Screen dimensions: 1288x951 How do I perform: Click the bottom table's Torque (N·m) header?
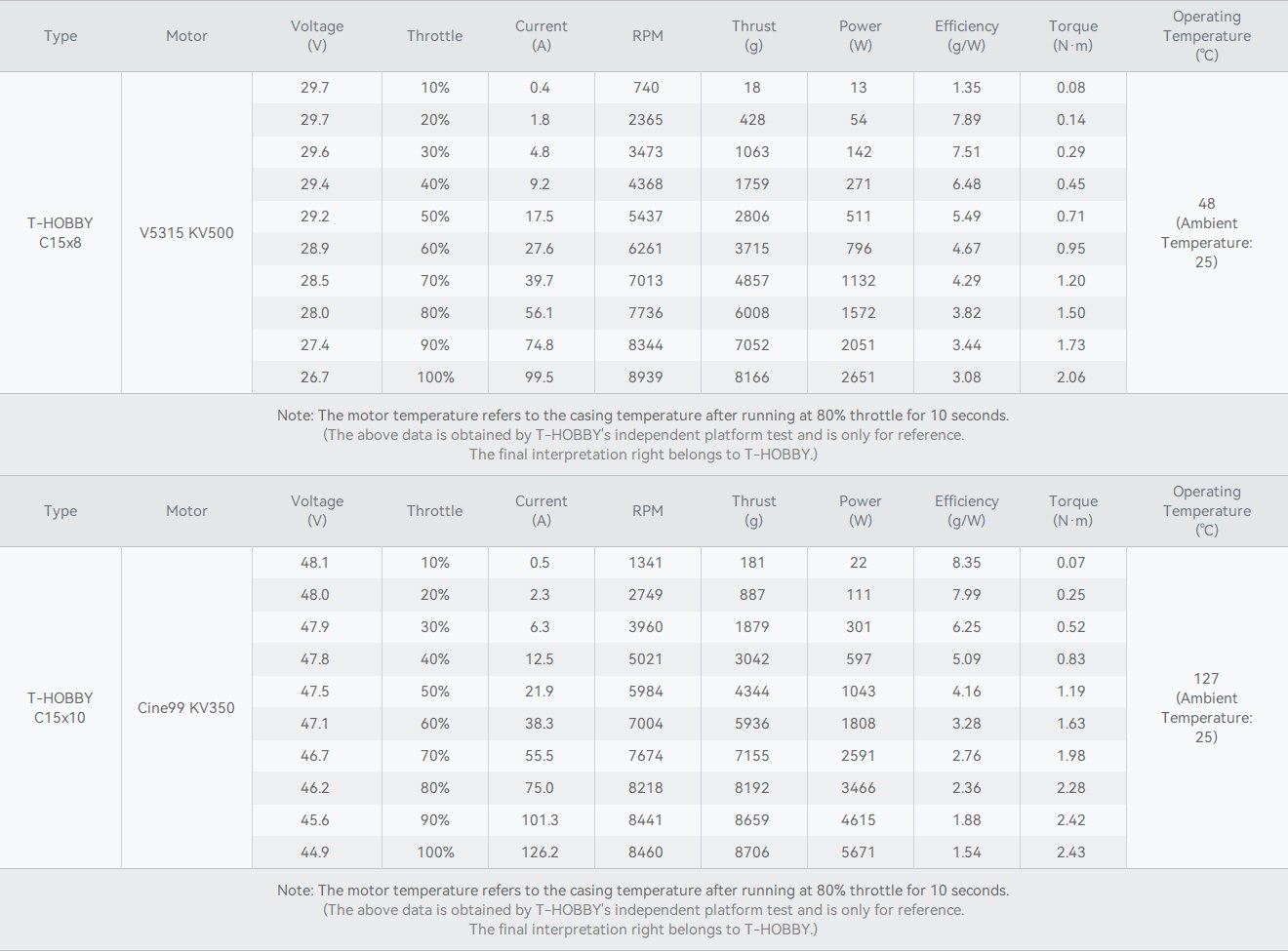pos(1072,510)
